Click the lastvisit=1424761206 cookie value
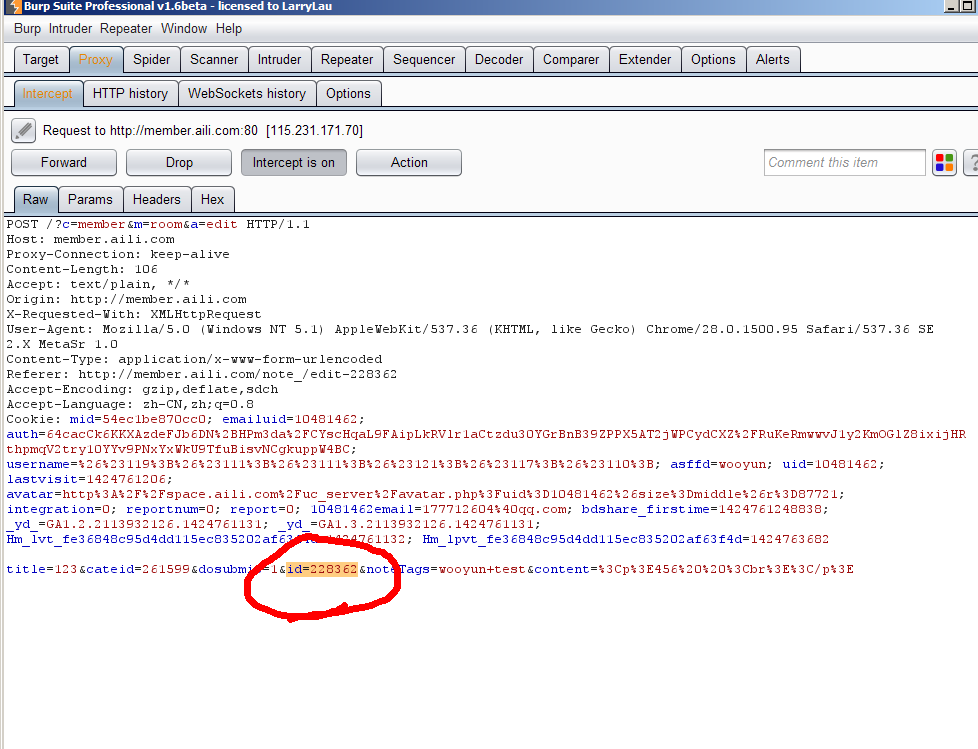 click(89, 479)
